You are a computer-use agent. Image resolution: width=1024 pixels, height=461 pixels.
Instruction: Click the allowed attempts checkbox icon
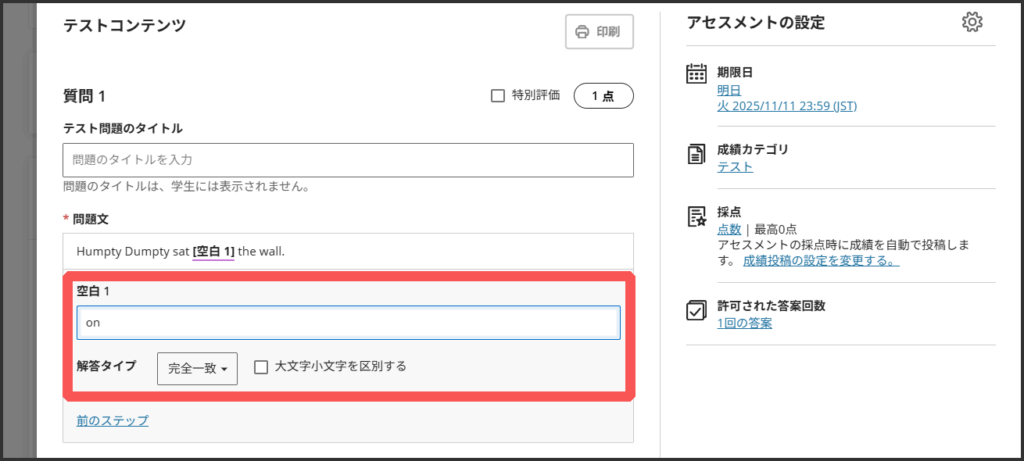tap(697, 310)
